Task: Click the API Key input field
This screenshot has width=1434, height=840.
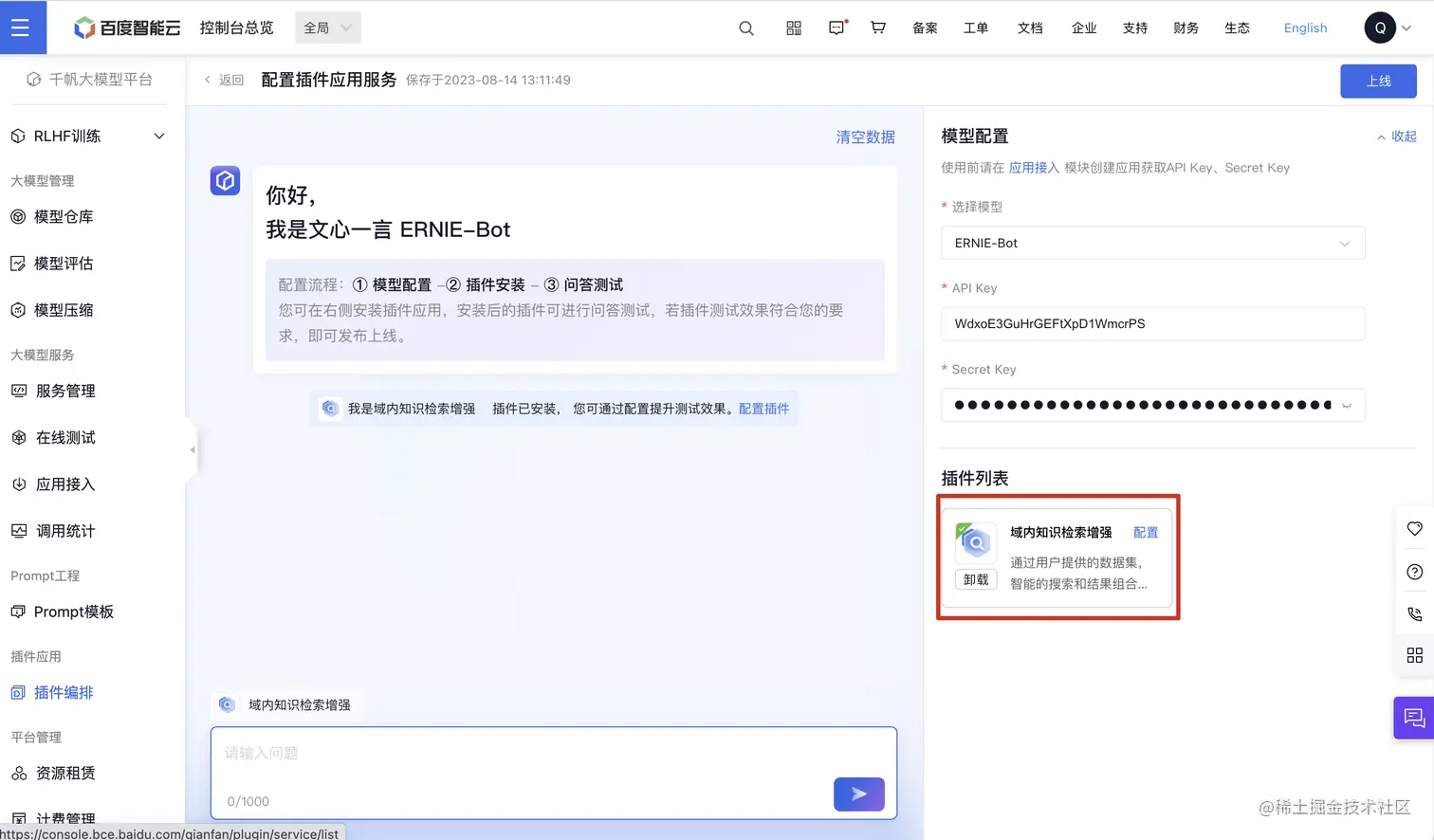Action: tap(1152, 323)
